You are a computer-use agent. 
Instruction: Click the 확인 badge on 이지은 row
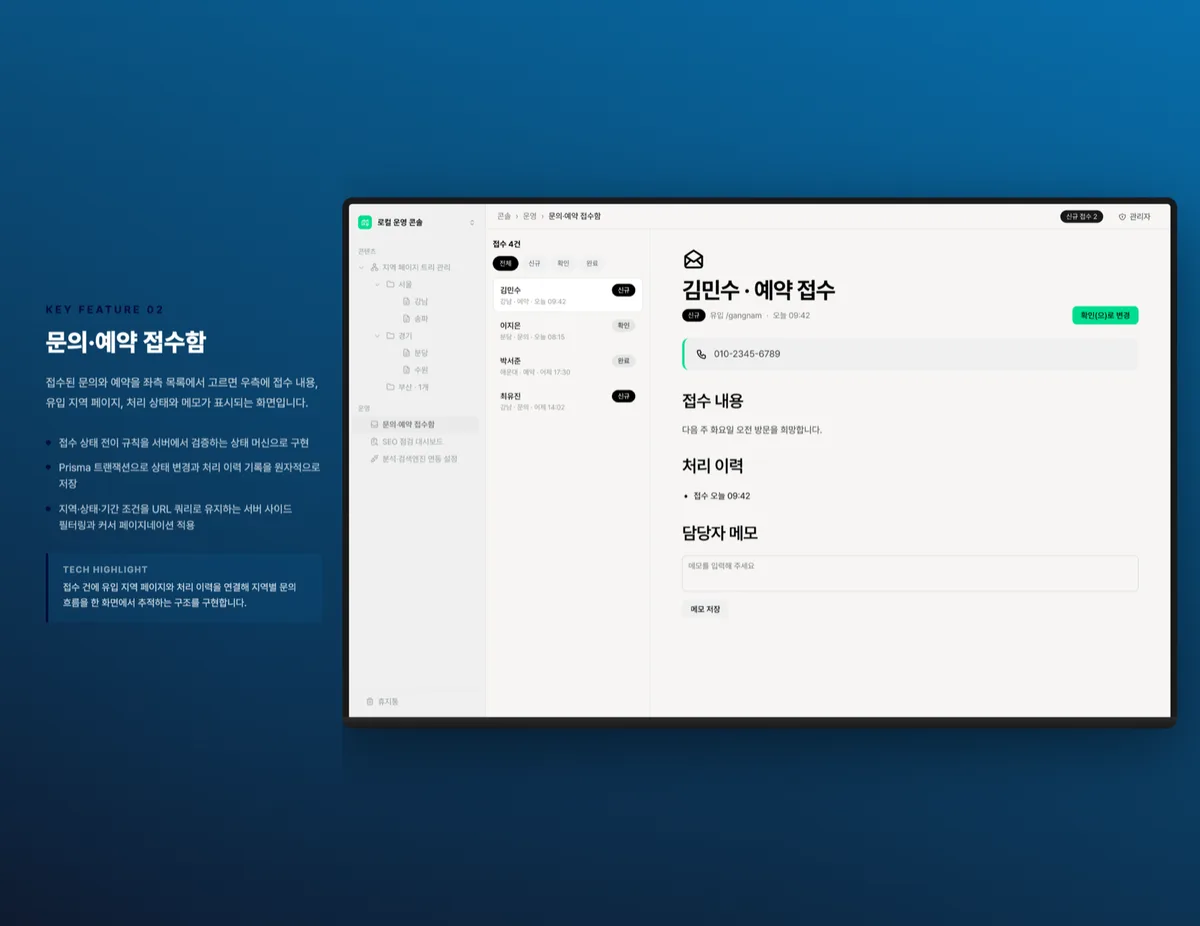[x=623, y=325]
